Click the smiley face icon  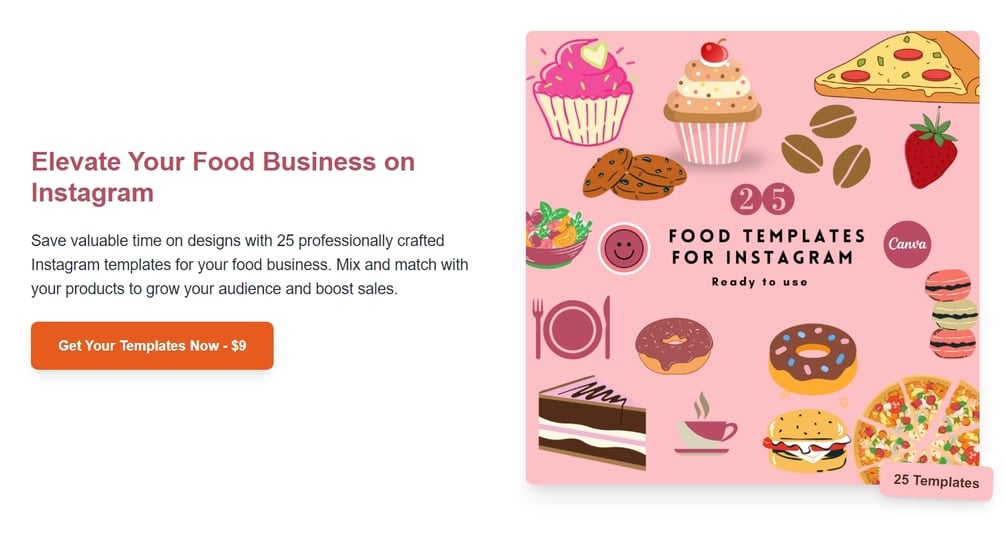pyautogui.click(x=624, y=249)
